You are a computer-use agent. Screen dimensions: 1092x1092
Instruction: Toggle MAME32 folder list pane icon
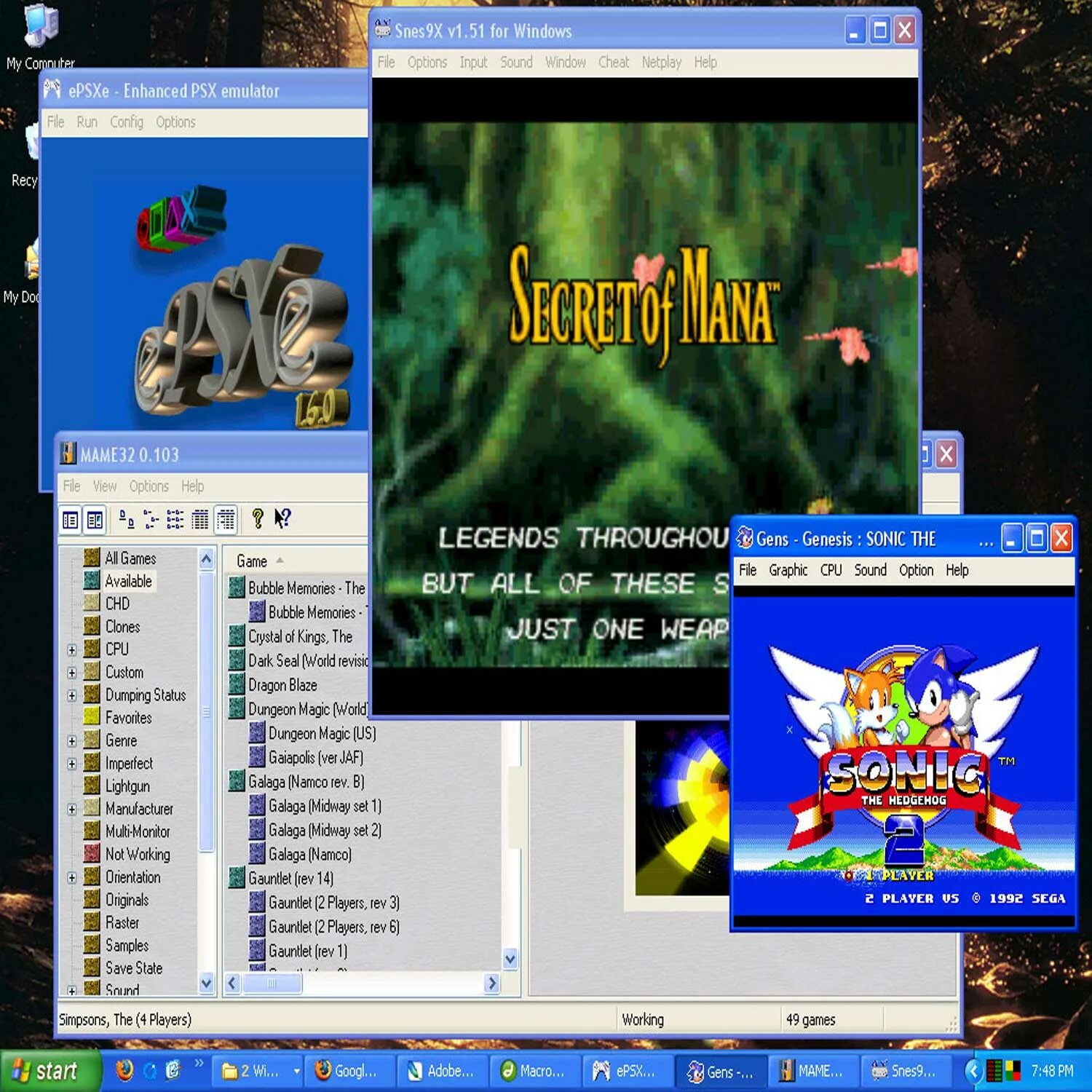71,520
